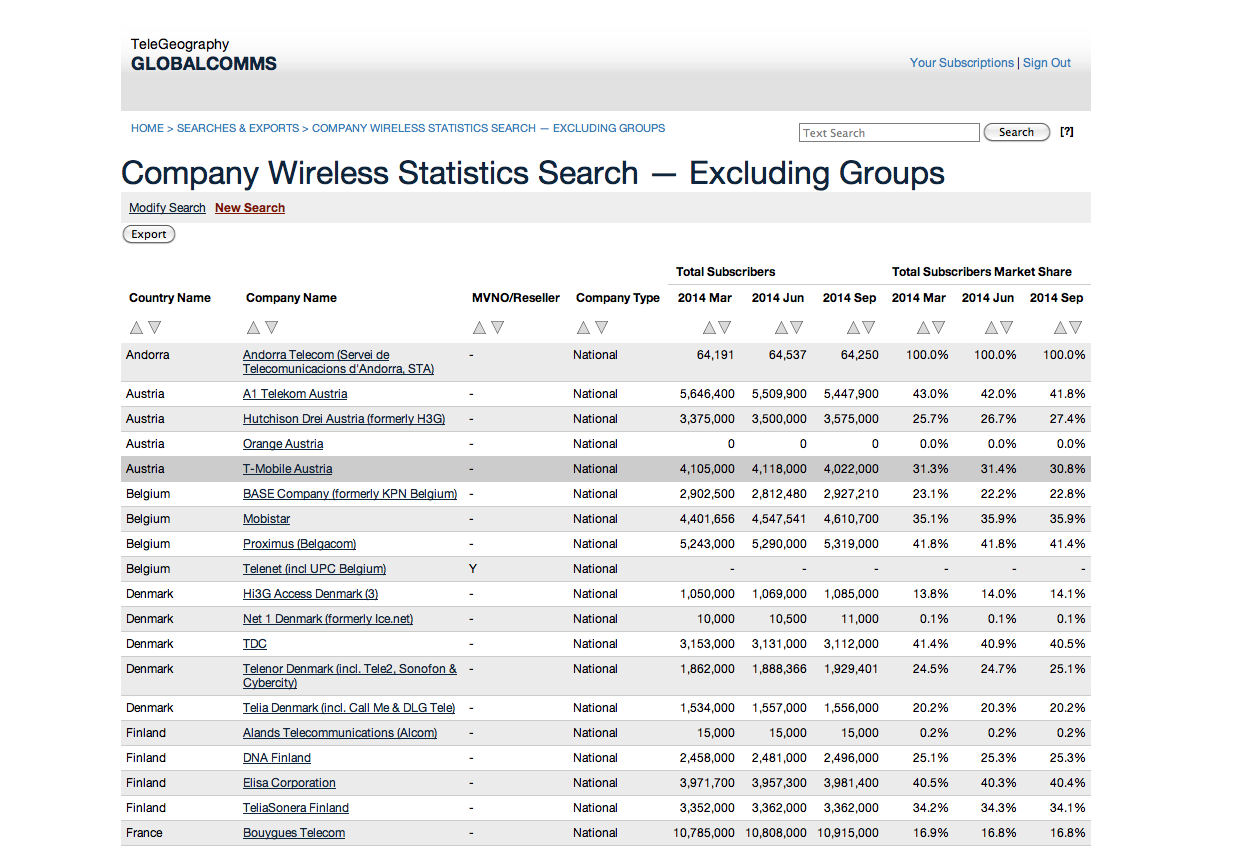Image resolution: width=1238 pixels, height=848 pixels.
Task: Open Hi3G Access Denmark (3) link
Action: [x=311, y=594]
